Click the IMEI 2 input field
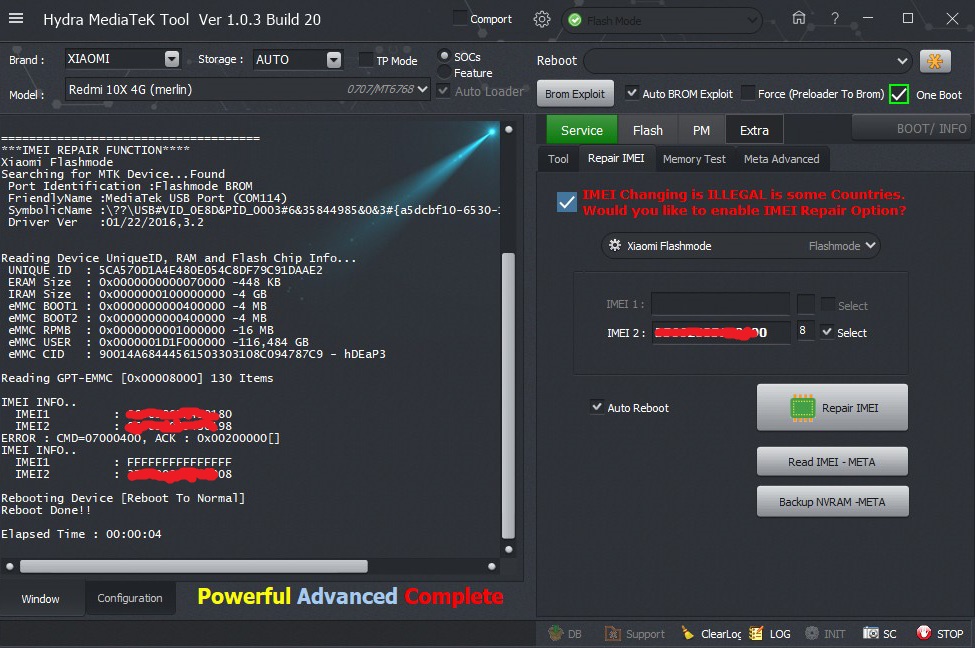Screen dimensions: 975x648 coord(720,332)
